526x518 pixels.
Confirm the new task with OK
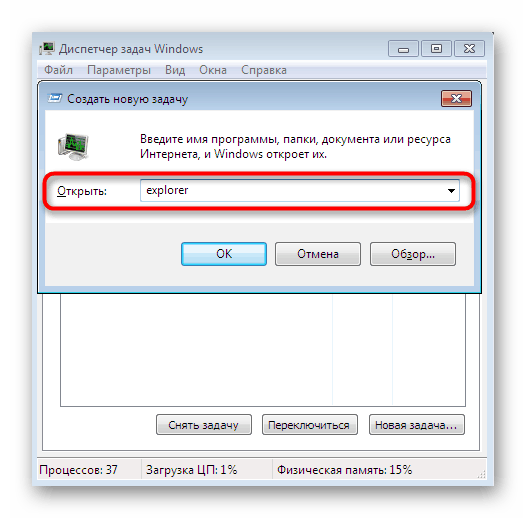[x=224, y=254]
